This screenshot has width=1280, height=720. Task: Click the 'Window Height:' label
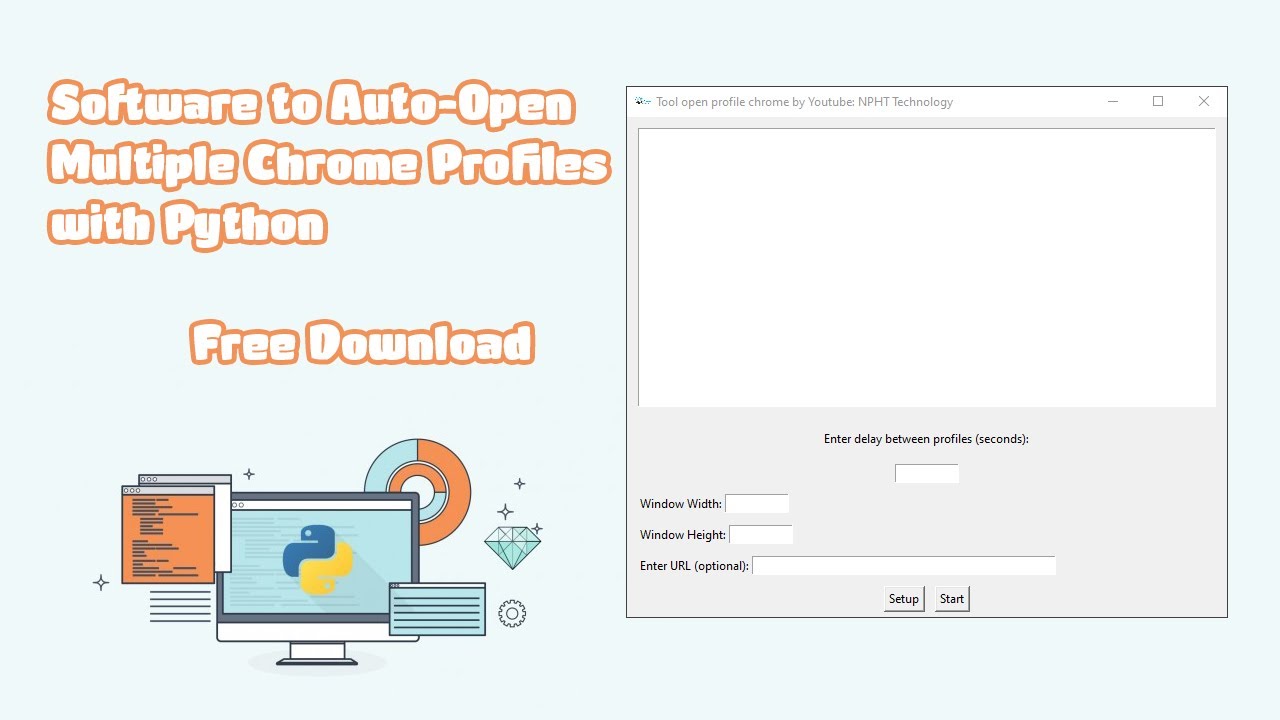click(x=683, y=535)
